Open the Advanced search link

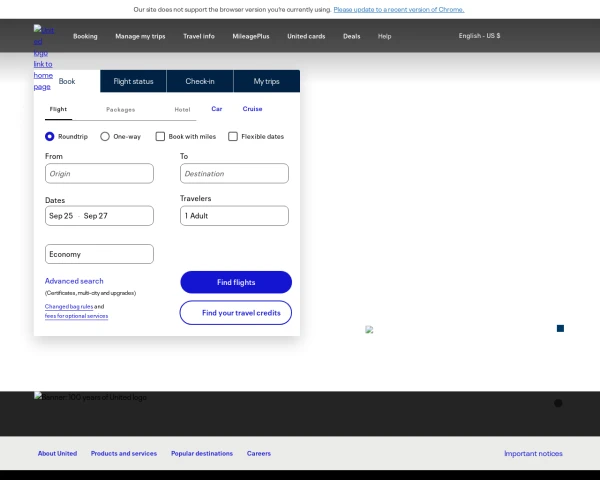pos(74,281)
